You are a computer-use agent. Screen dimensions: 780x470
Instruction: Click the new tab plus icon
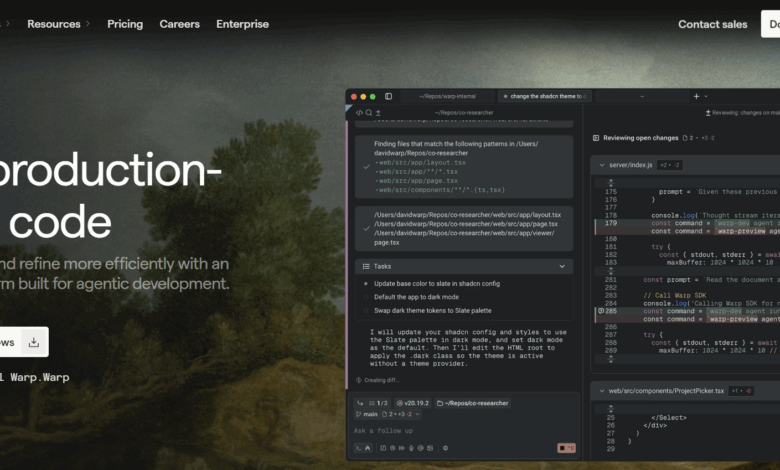point(696,96)
